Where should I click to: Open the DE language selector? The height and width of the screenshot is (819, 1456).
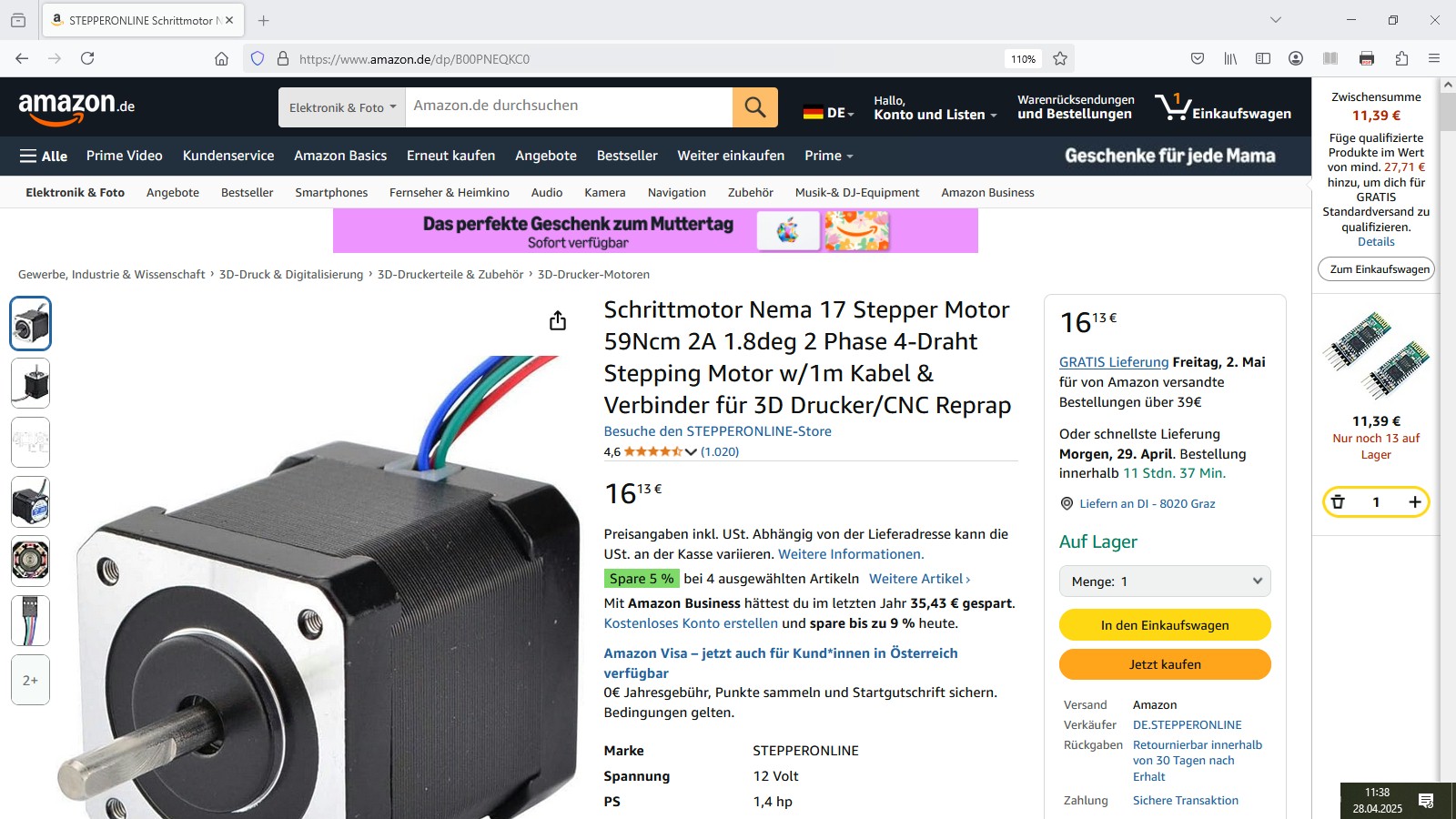pos(829,113)
